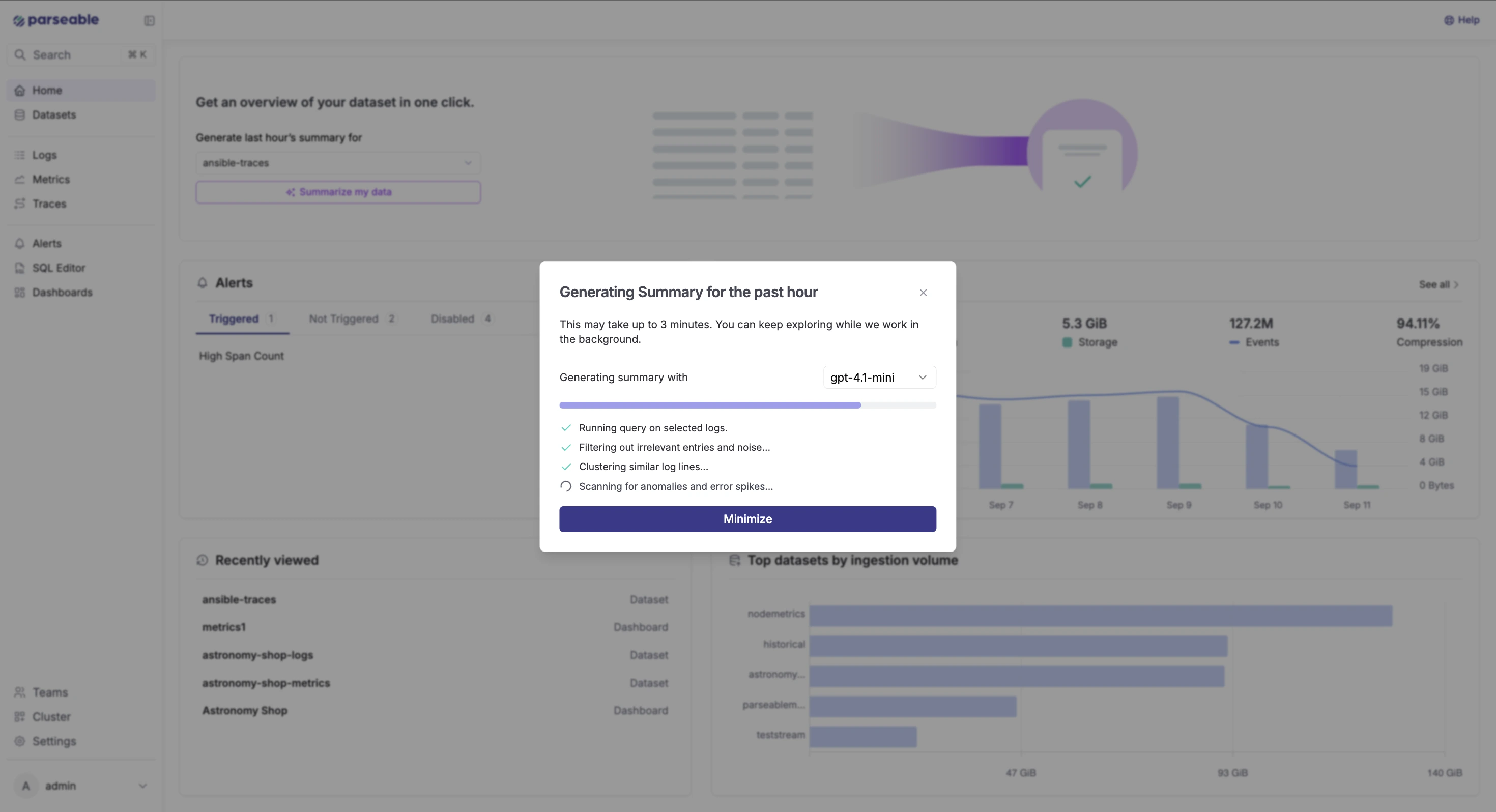Open the Teams section
This screenshot has height=812, width=1496.
tap(49, 692)
